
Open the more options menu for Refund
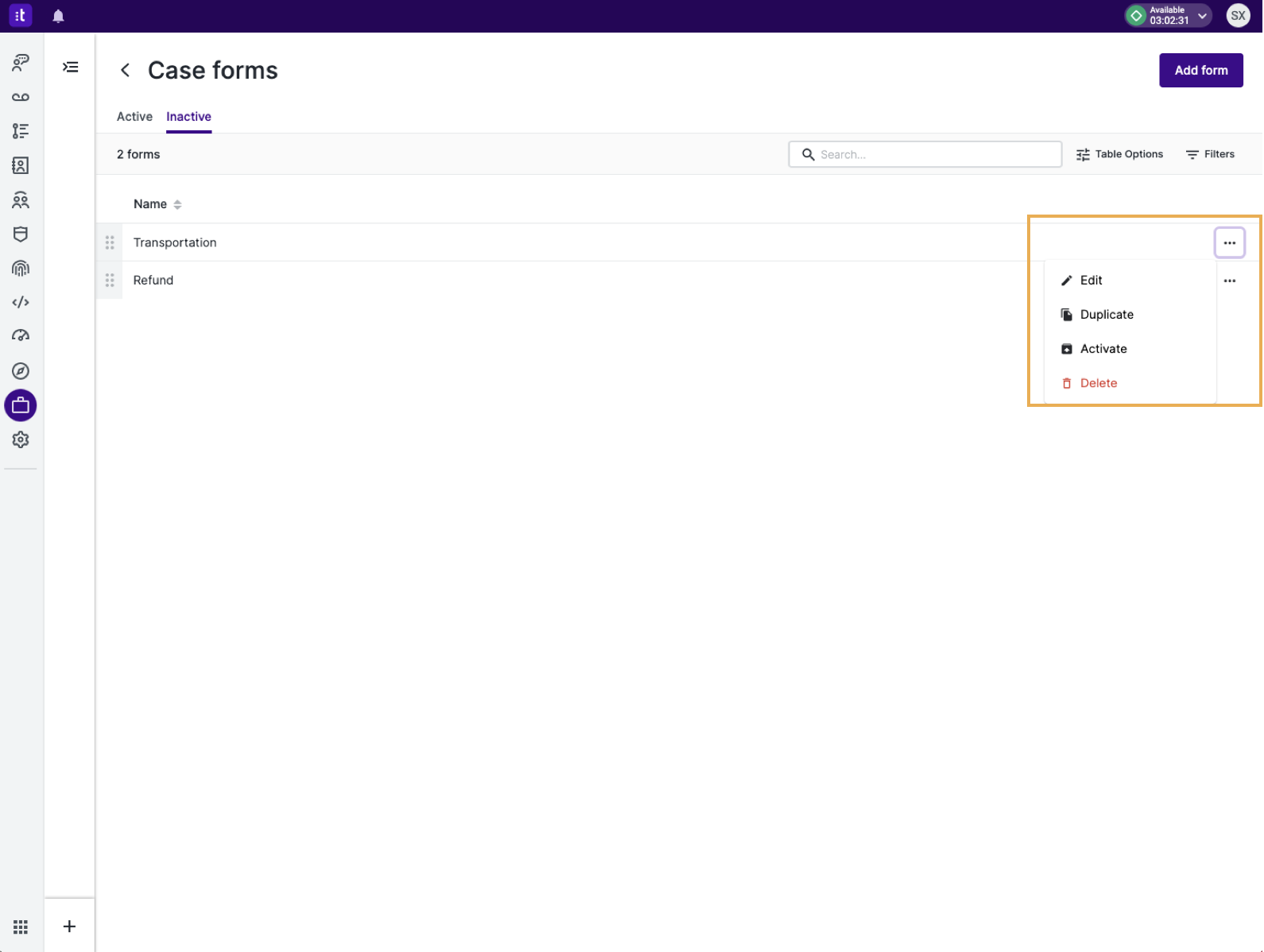click(1230, 281)
